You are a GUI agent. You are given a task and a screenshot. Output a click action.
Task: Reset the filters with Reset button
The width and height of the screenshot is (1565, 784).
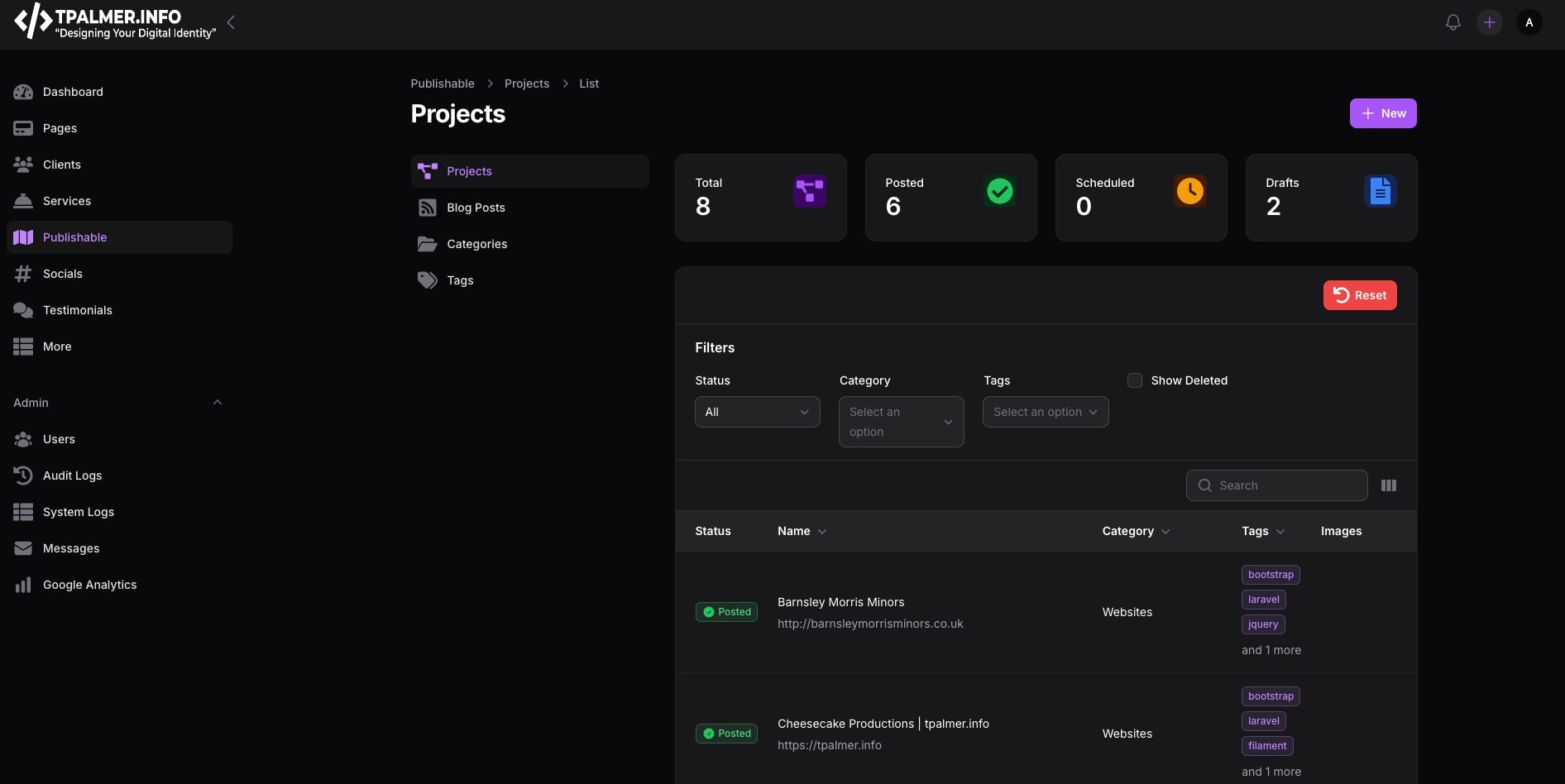[x=1359, y=295]
